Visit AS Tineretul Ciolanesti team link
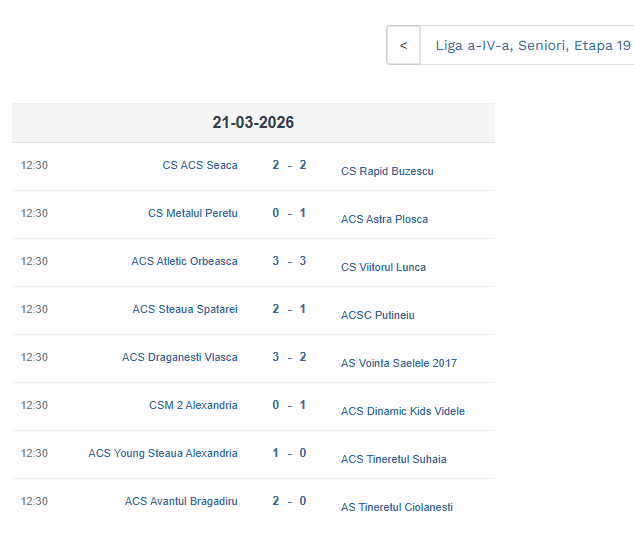 coord(396,507)
